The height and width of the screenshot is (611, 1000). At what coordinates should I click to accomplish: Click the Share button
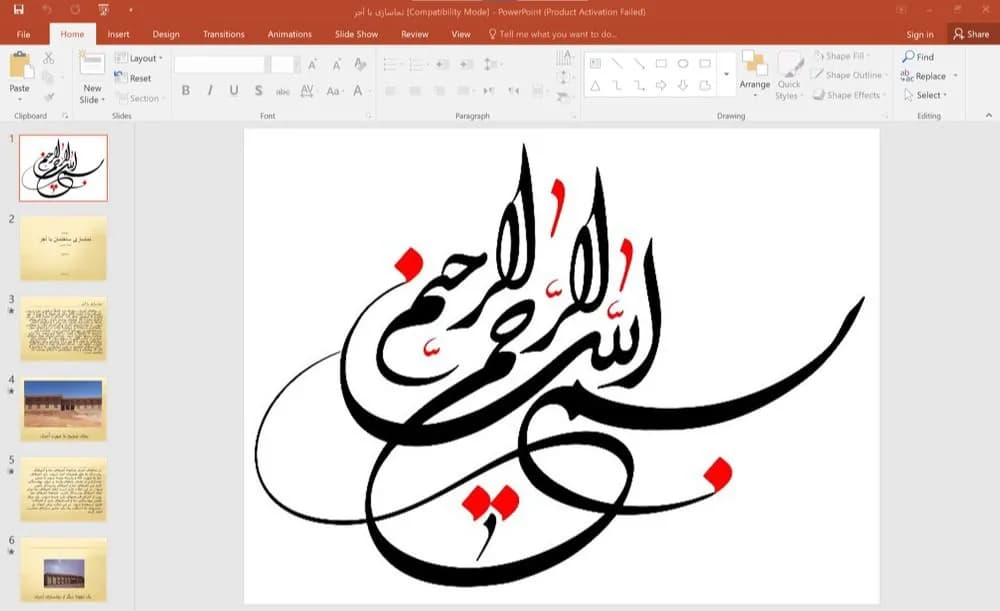pos(971,34)
